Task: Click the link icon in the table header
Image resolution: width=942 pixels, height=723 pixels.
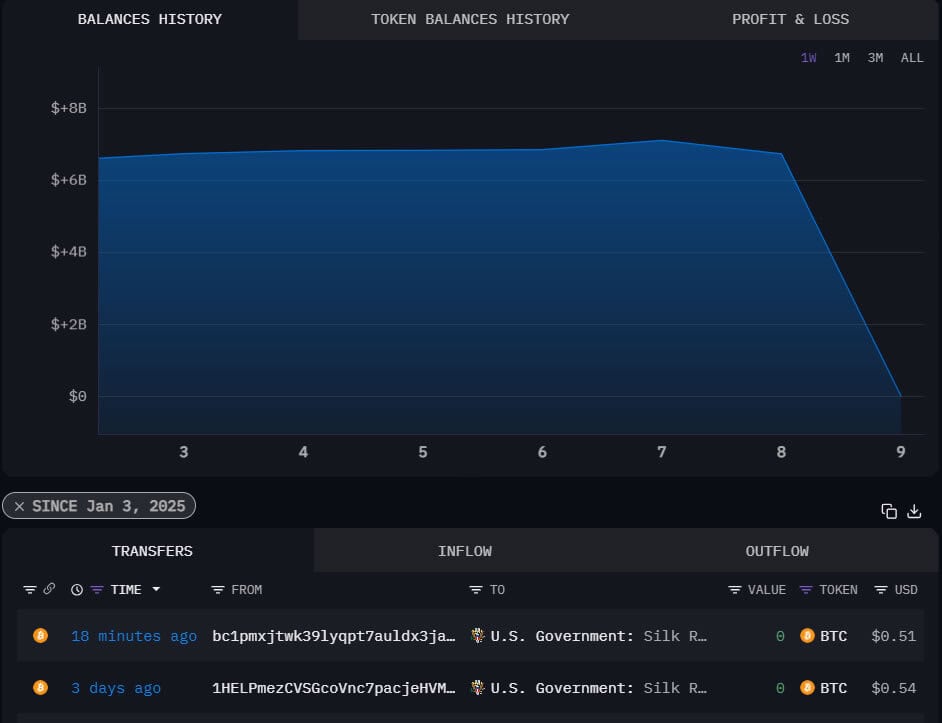Action: click(48, 590)
